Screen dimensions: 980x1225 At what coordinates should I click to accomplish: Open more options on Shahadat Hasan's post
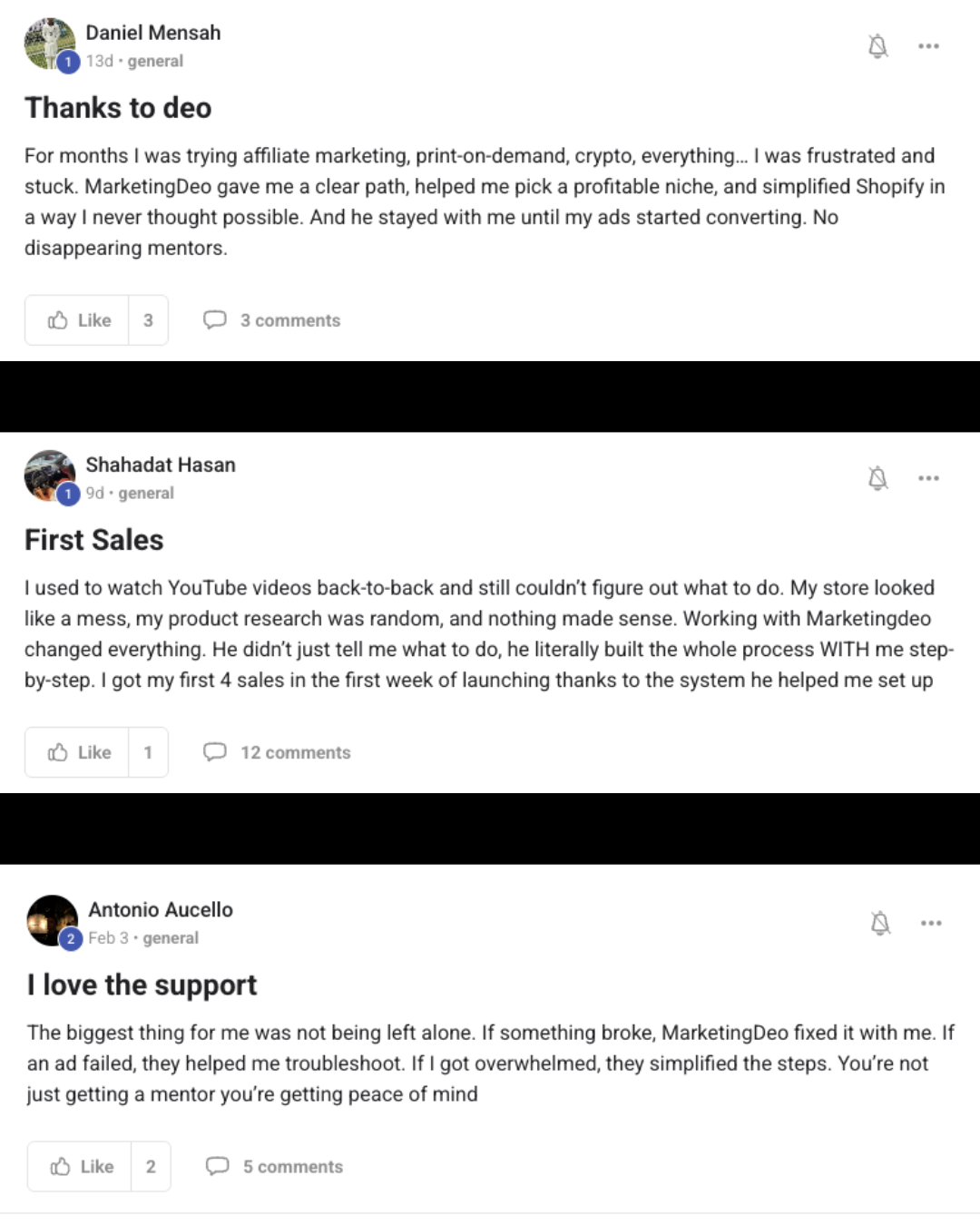coord(928,478)
